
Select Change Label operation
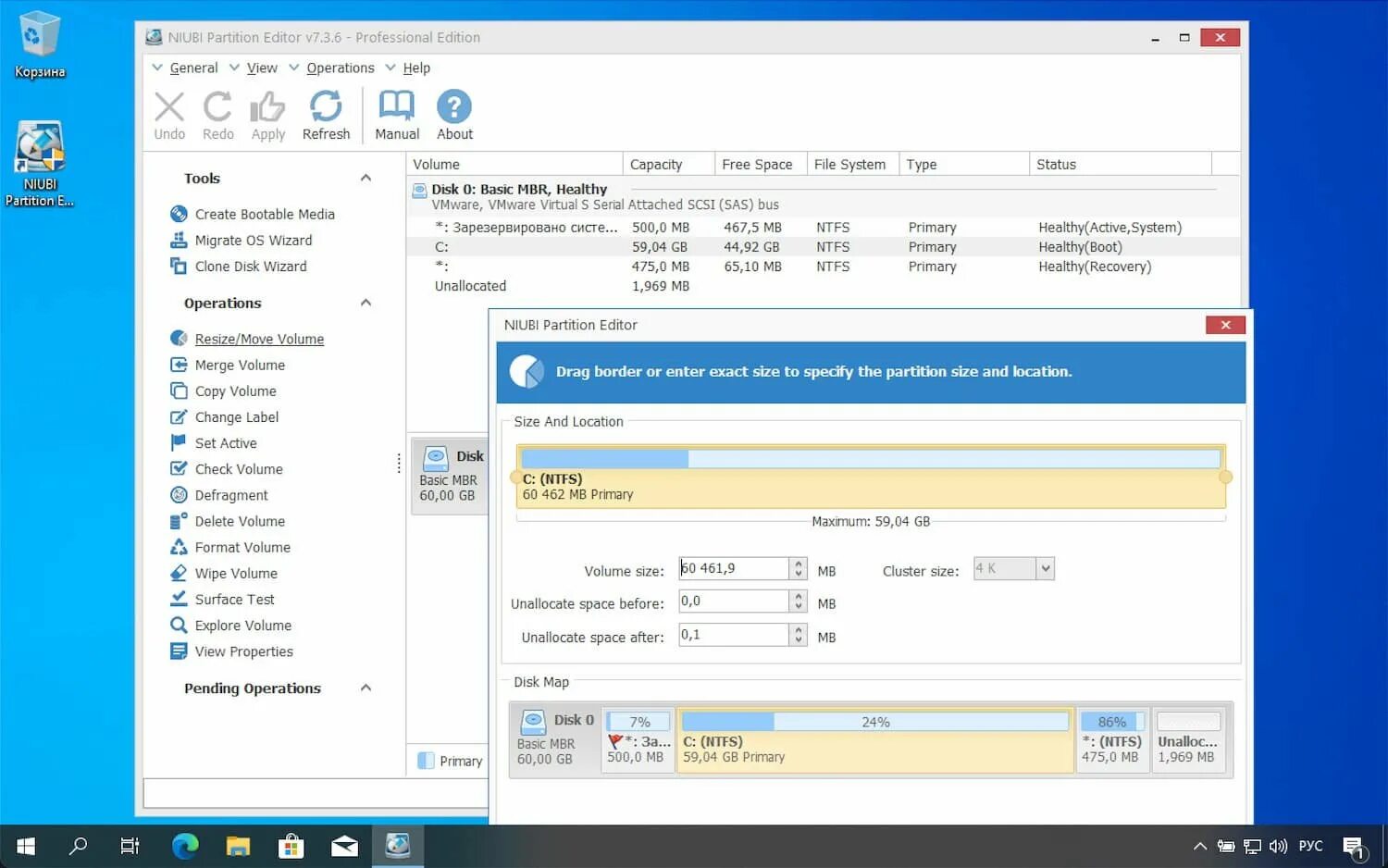tap(236, 416)
